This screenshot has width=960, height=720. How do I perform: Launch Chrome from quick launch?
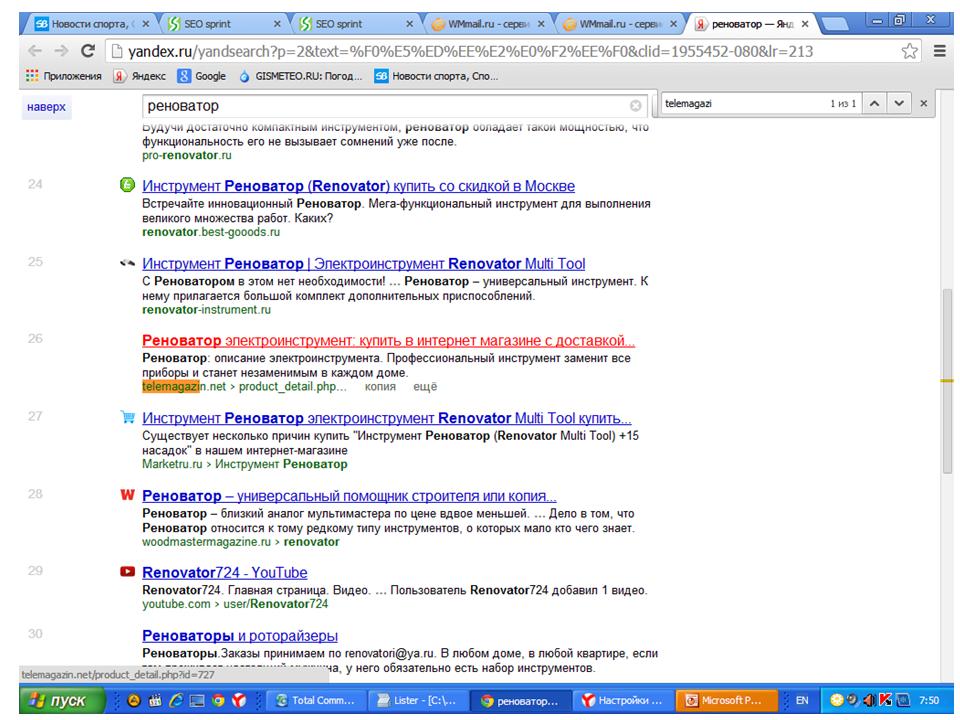(x=218, y=701)
